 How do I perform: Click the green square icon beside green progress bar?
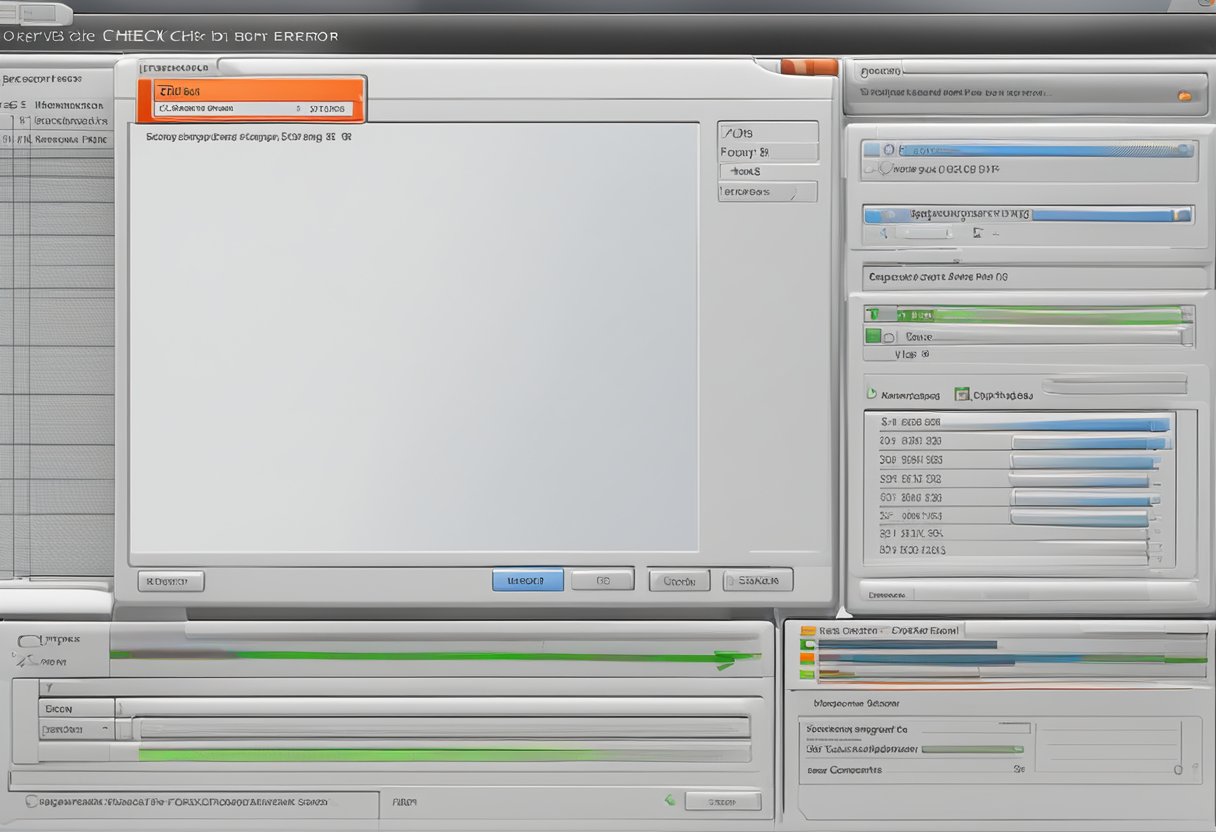(x=873, y=336)
